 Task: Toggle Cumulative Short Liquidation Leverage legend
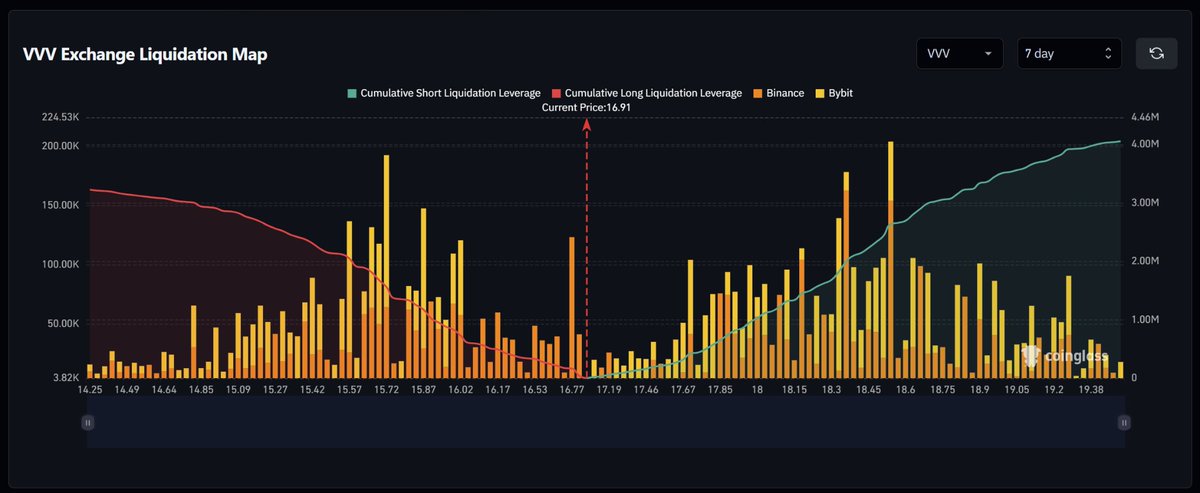(444, 93)
